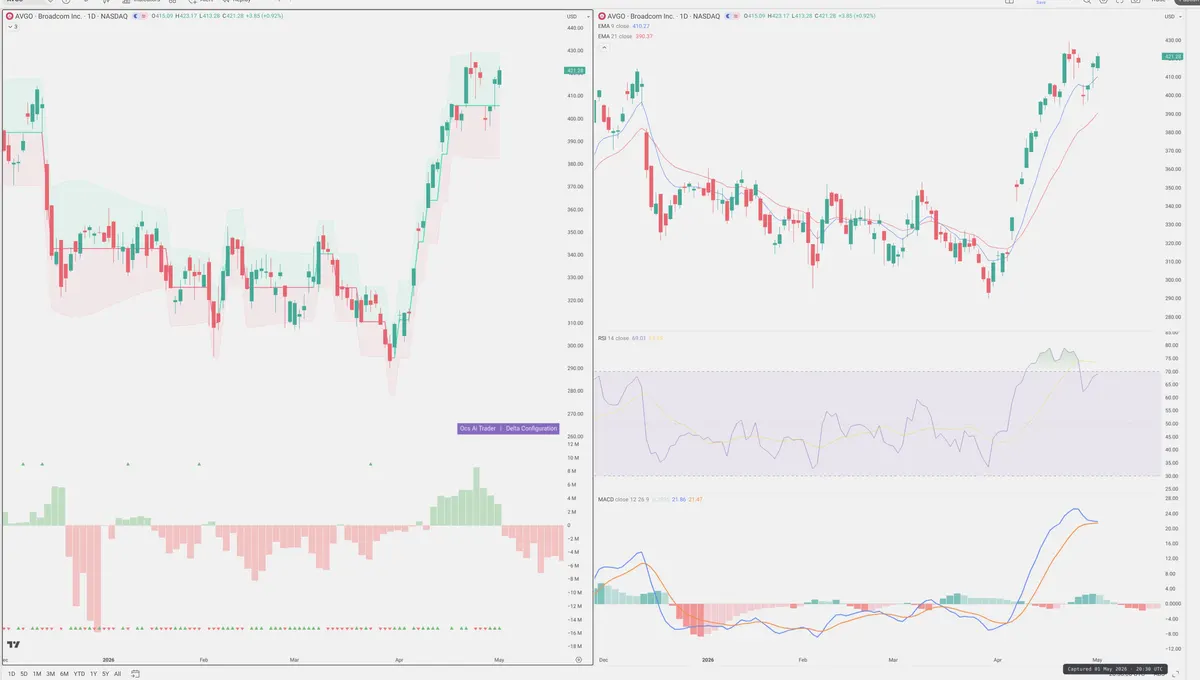1200x680 pixels.
Task: Select the 1Y date range
Action: [93, 674]
